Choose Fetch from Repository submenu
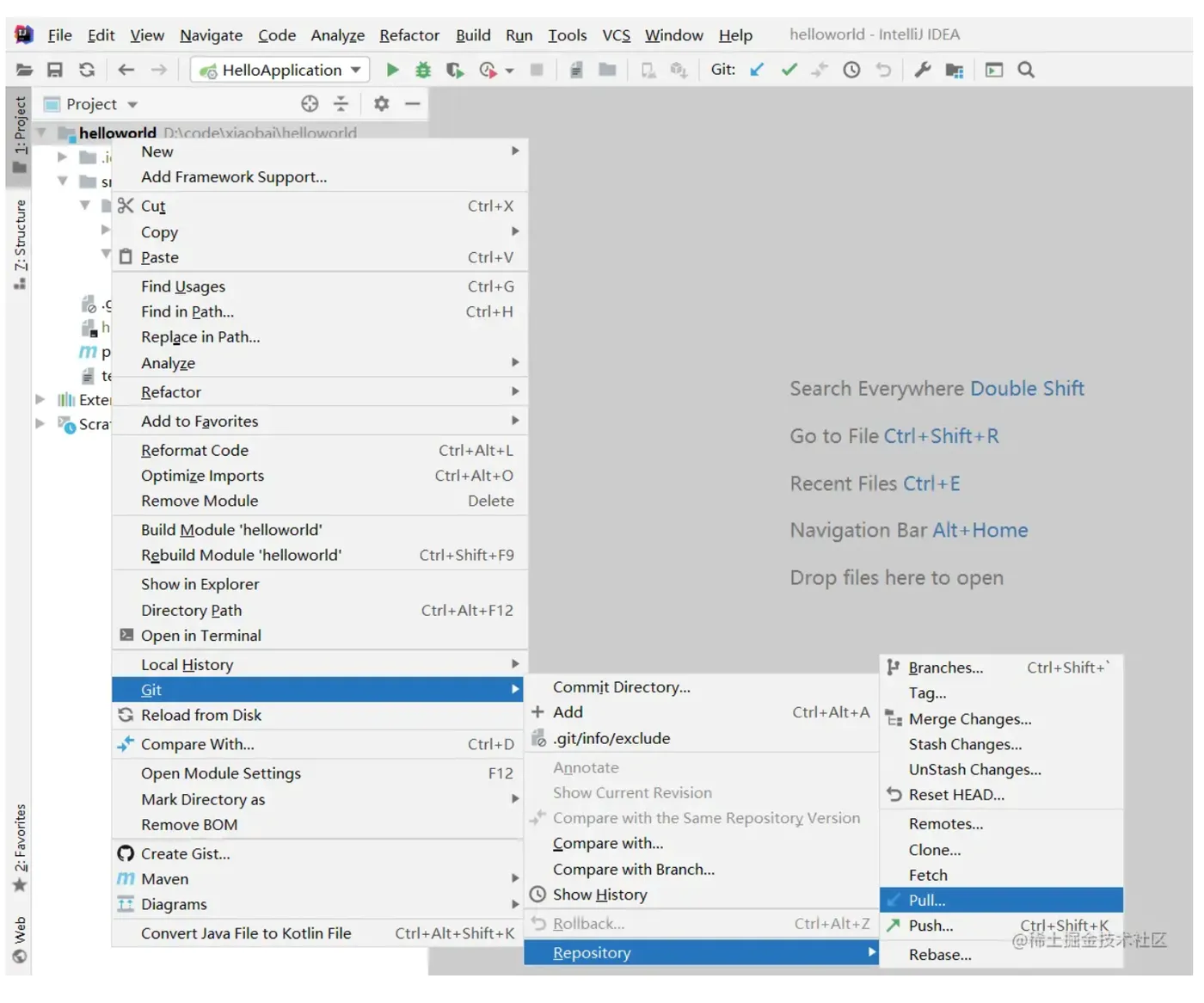1204x1003 pixels. click(x=1002, y=875)
